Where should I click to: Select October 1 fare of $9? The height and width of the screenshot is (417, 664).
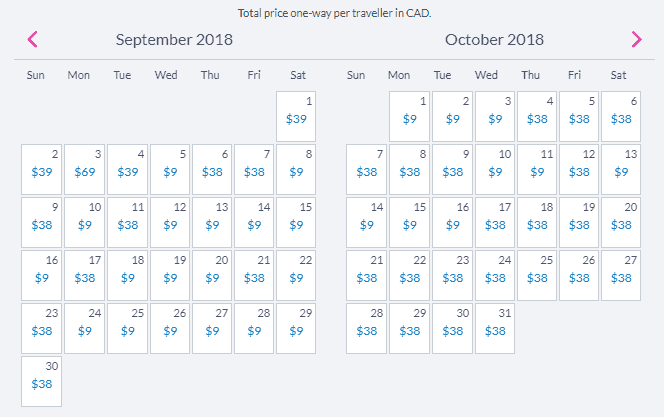pos(409,116)
